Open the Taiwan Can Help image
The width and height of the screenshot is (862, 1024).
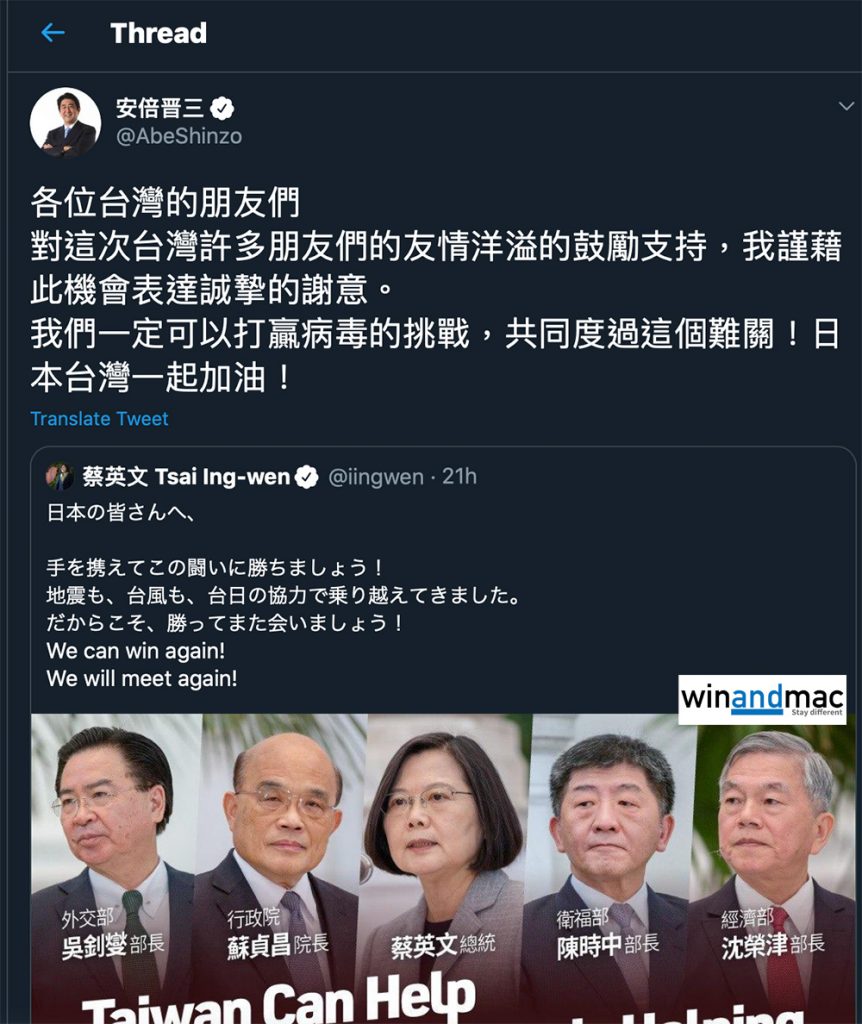[443, 869]
